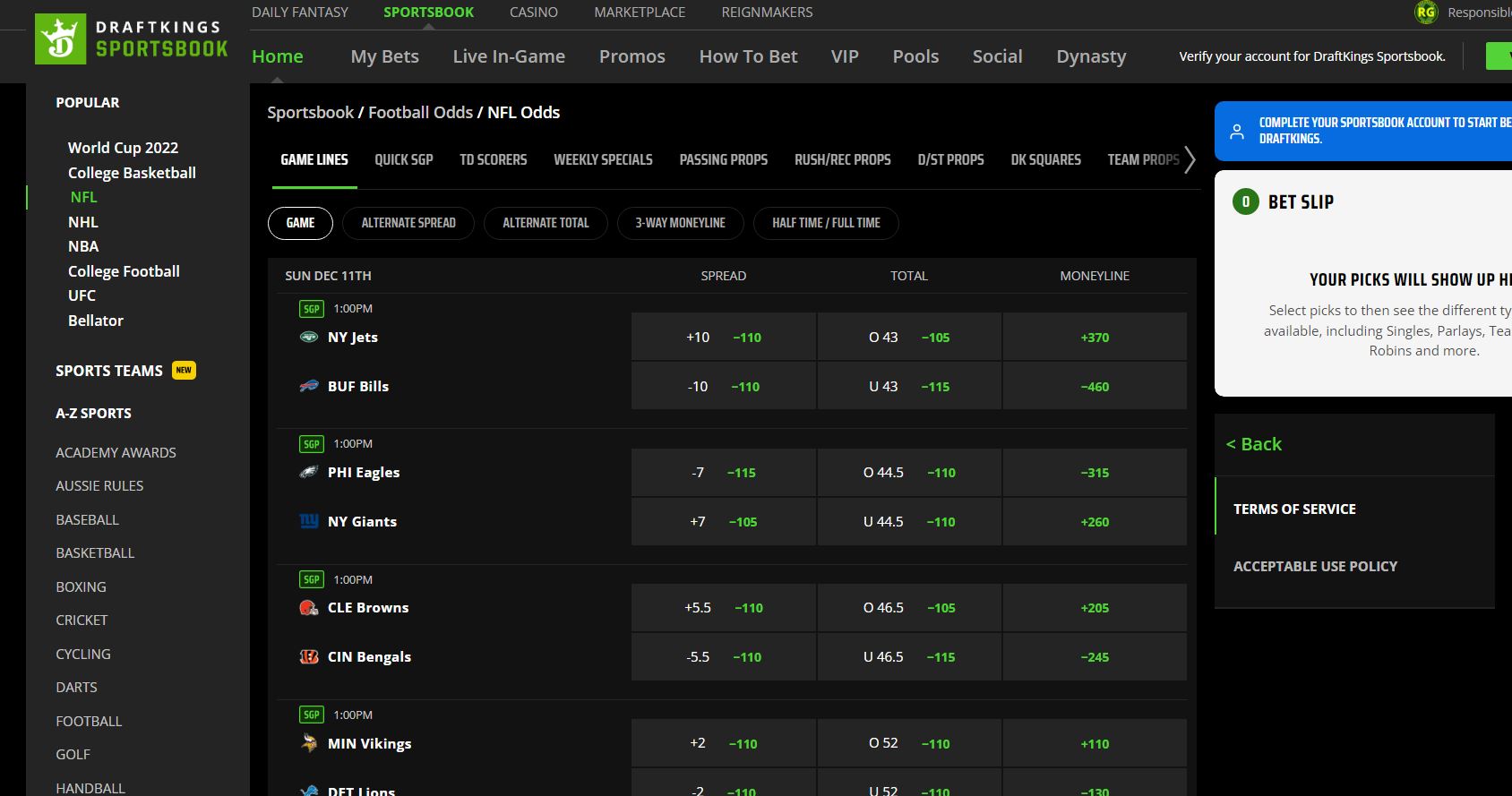This screenshot has width=1512, height=796.
Task: Click the CIN Bengals team logo
Action: (308, 656)
